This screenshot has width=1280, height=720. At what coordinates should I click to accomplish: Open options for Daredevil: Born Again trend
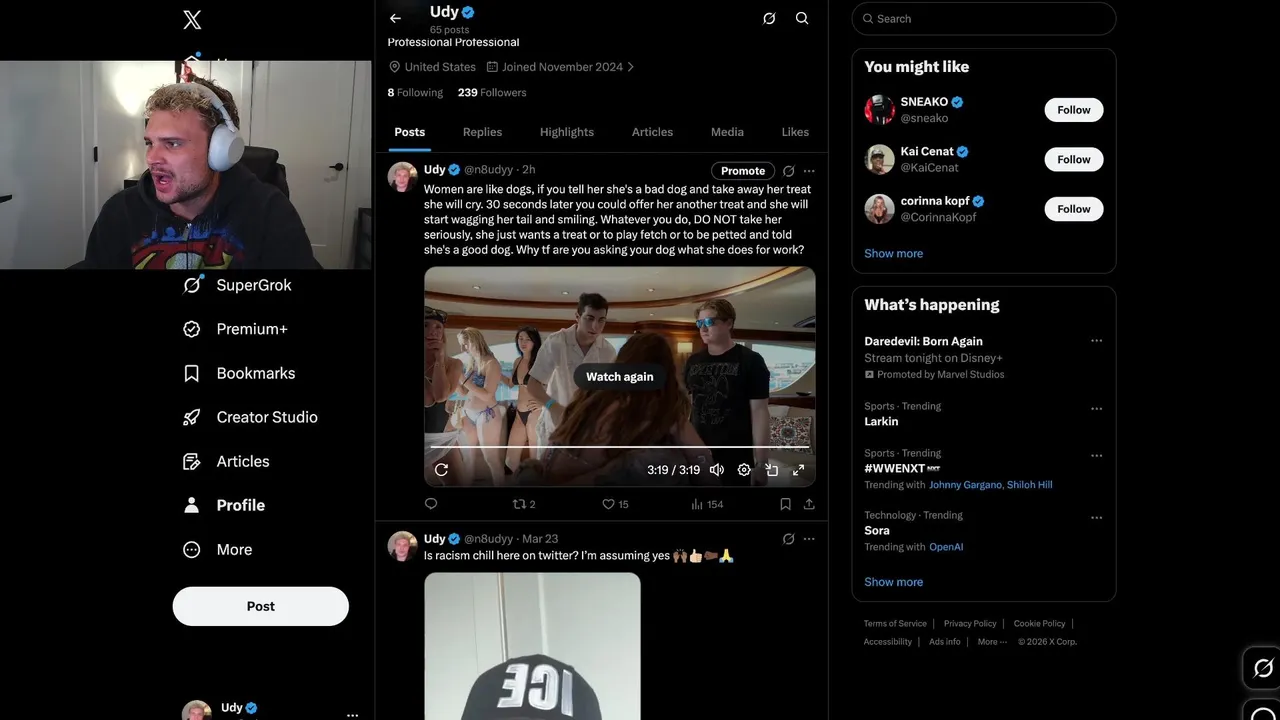tap(1096, 341)
